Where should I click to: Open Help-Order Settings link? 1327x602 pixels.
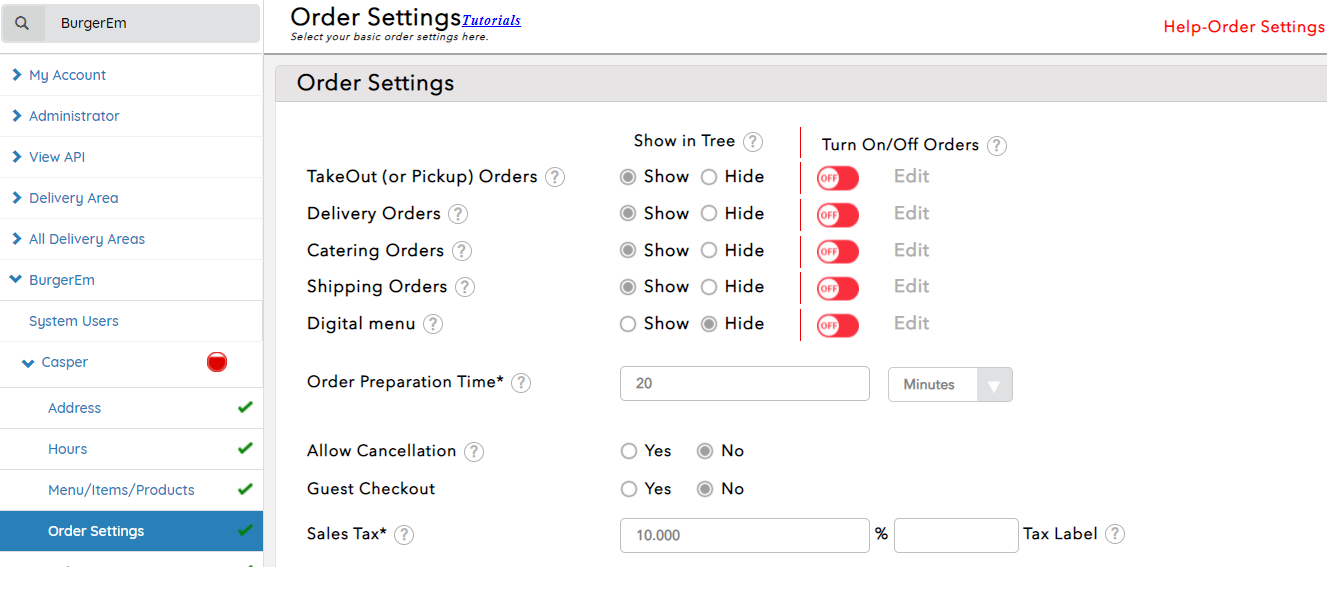(1243, 27)
